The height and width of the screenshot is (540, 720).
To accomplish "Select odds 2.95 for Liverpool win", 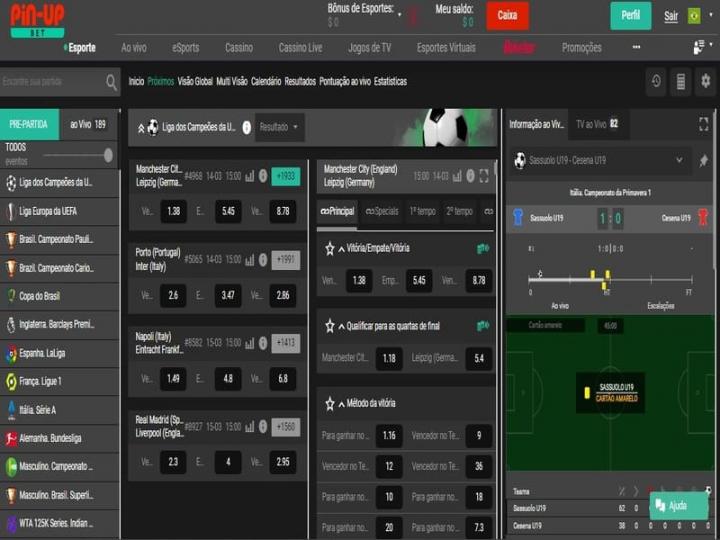I will (x=283, y=462).
